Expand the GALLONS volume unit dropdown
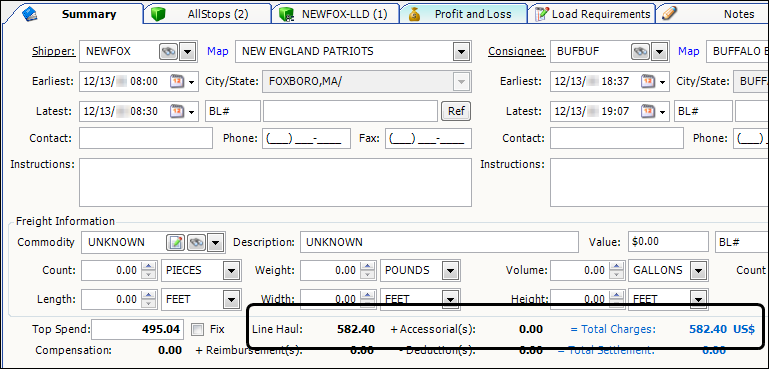The width and height of the screenshot is (769, 369). (x=699, y=270)
